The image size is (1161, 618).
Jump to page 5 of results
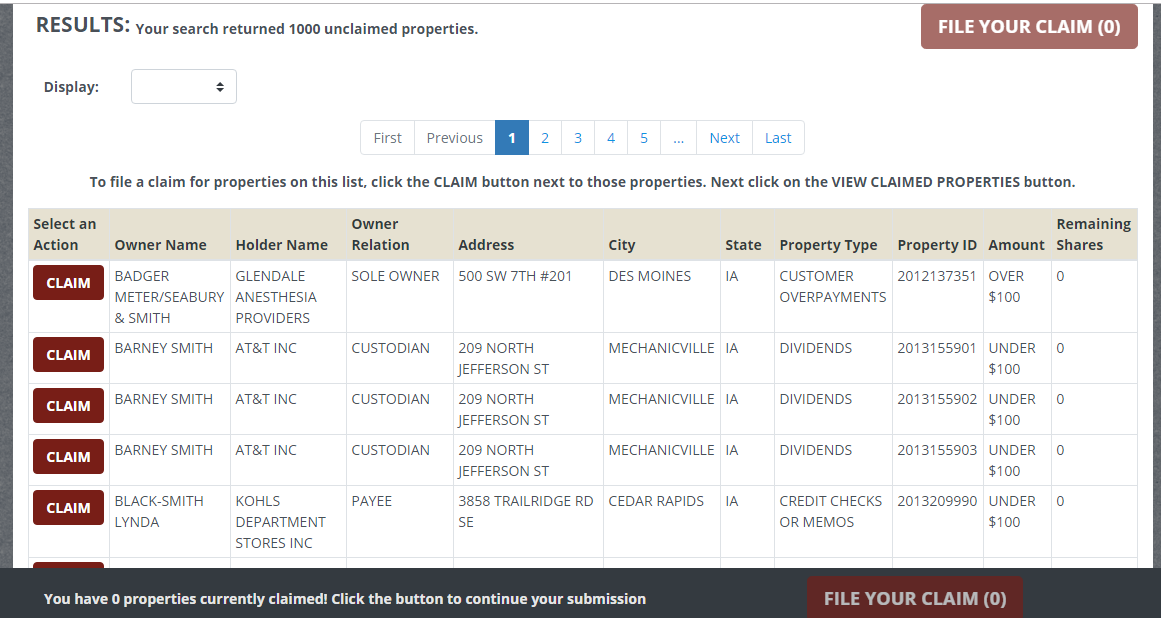point(643,137)
